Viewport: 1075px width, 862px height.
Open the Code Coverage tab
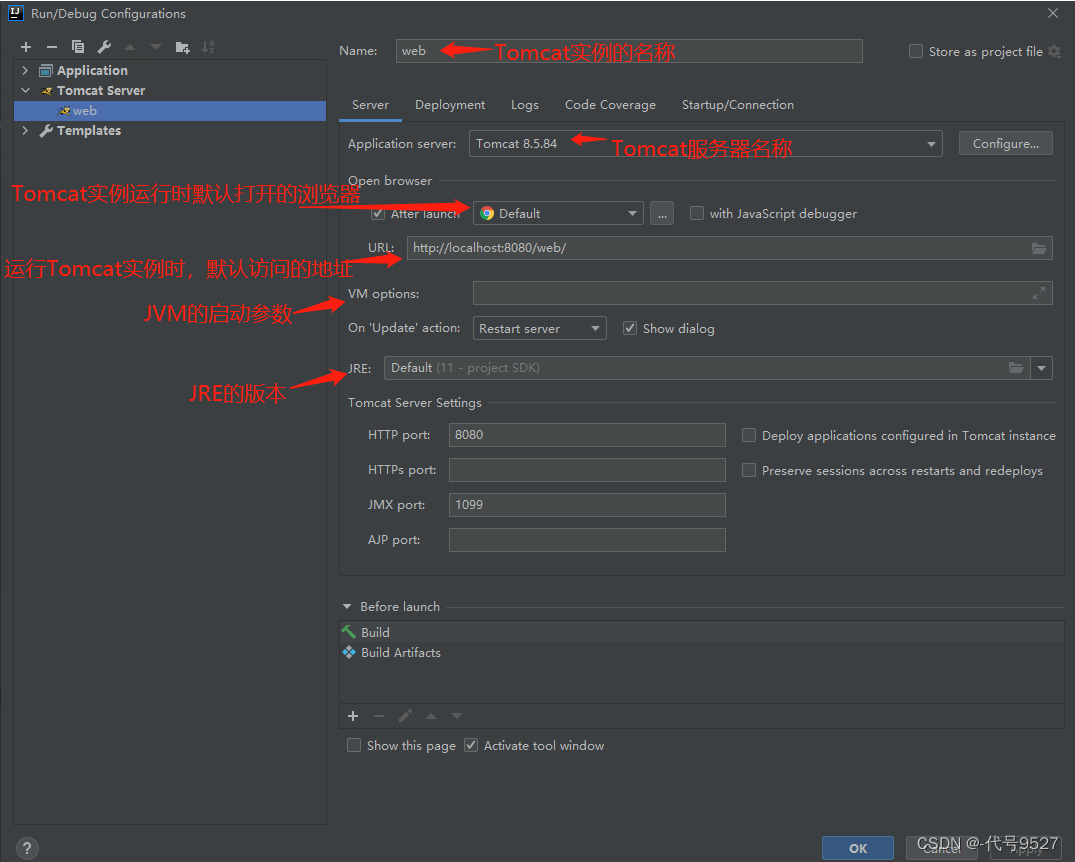pos(610,105)
